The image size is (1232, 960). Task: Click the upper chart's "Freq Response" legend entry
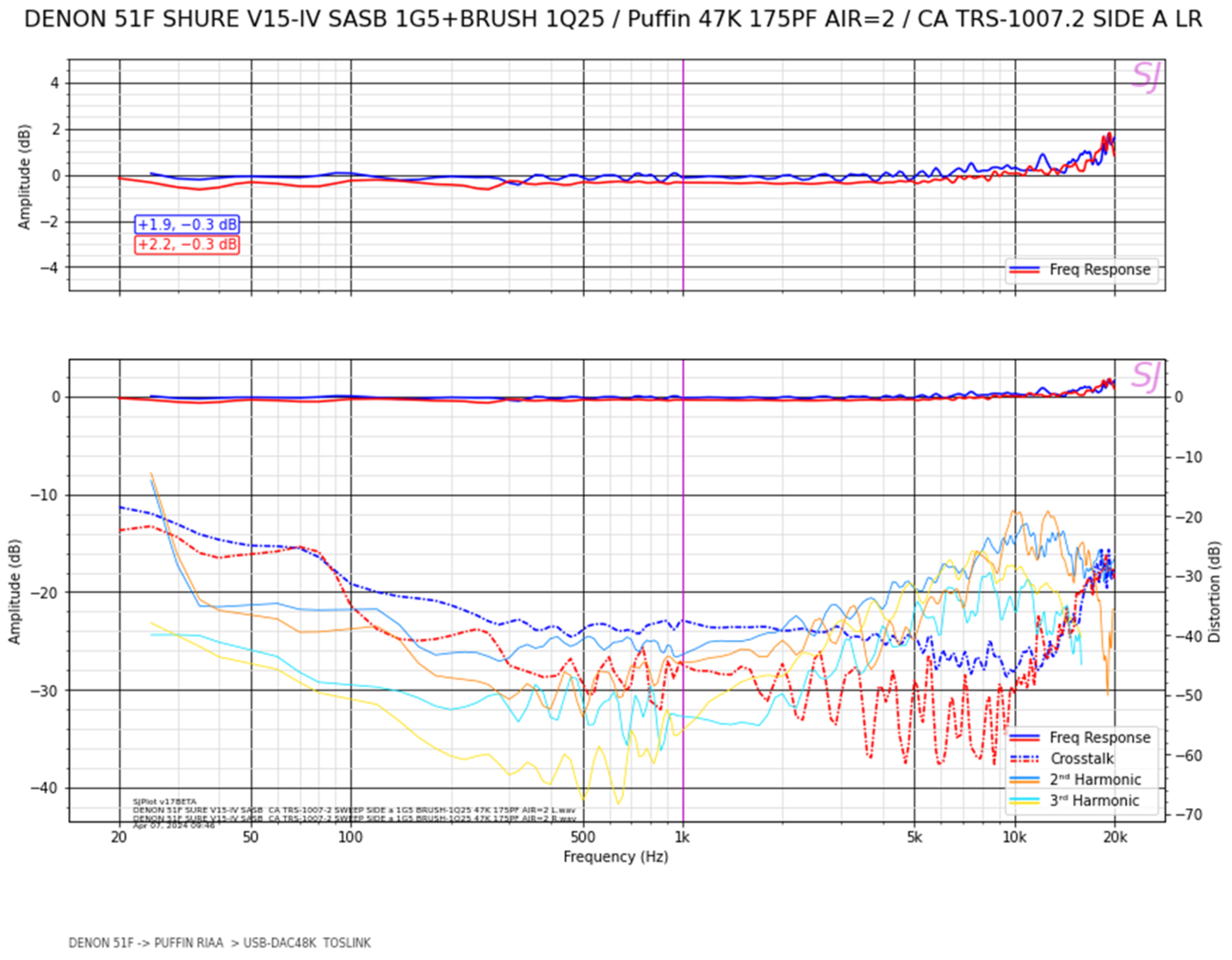[x=1082, y=269]
